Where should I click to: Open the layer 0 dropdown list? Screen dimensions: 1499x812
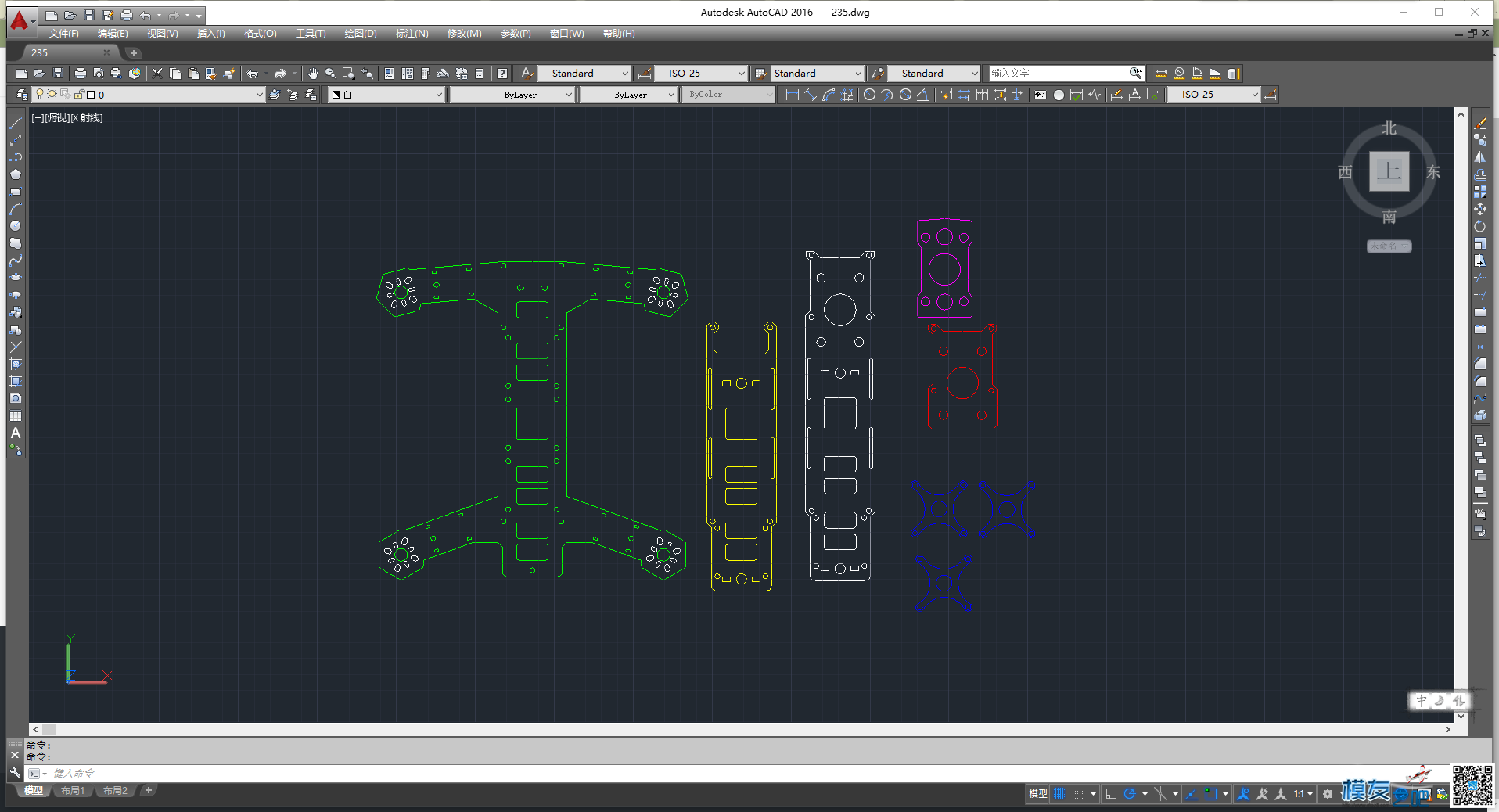click(149, 95)
